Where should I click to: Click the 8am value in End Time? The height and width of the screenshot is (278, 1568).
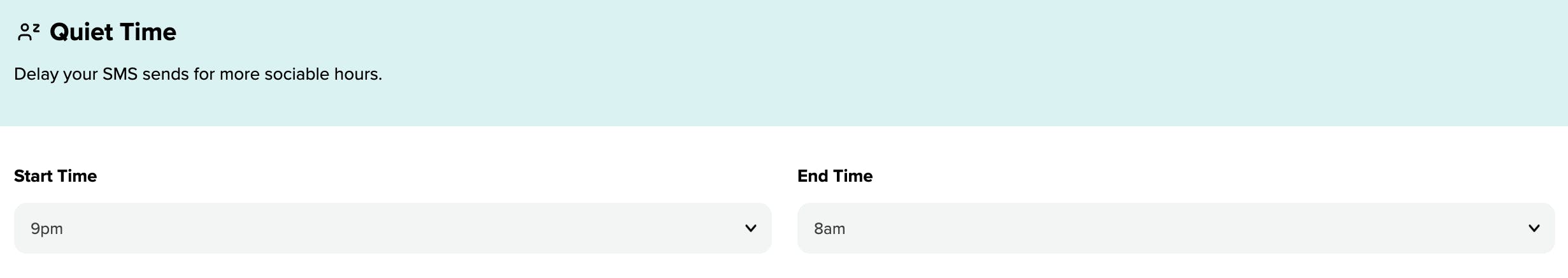[x=830, y=229]
